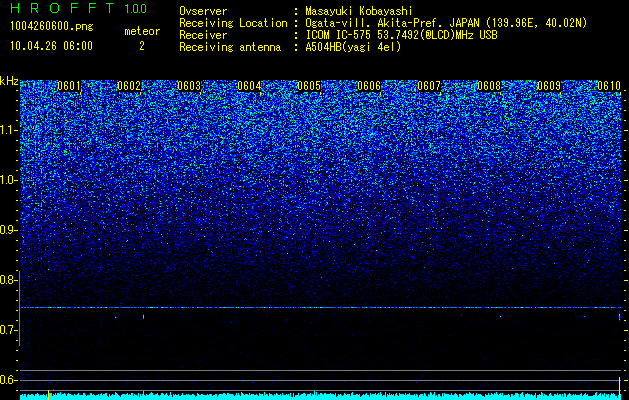Click the 0605 time marker
The height and width of the screenshot is (400, 629).
pos(309,86)
